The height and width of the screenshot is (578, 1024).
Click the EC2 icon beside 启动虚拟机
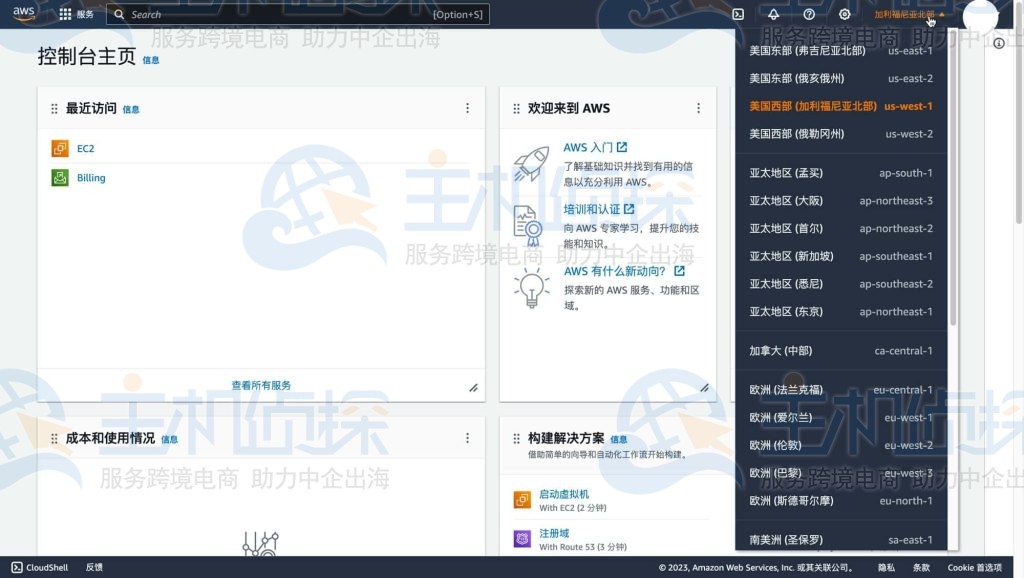pyautogui.click(x=521, y=498)
